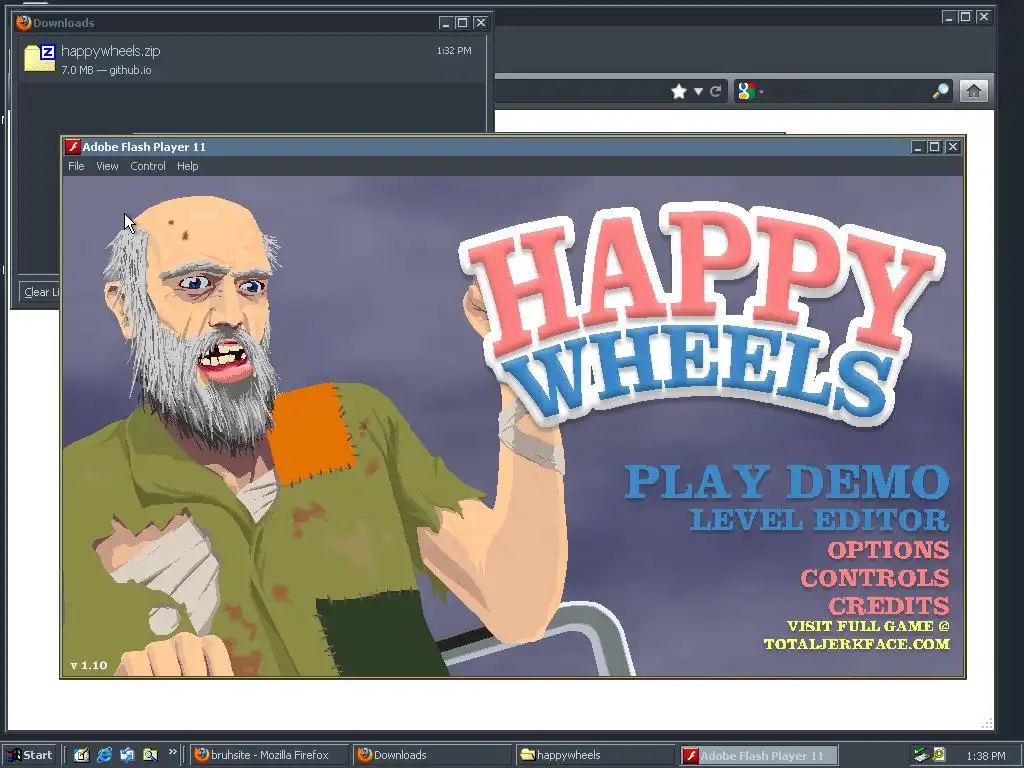
Task: Minimize the Adobe Flash Player window
Action: click(917, 147)
